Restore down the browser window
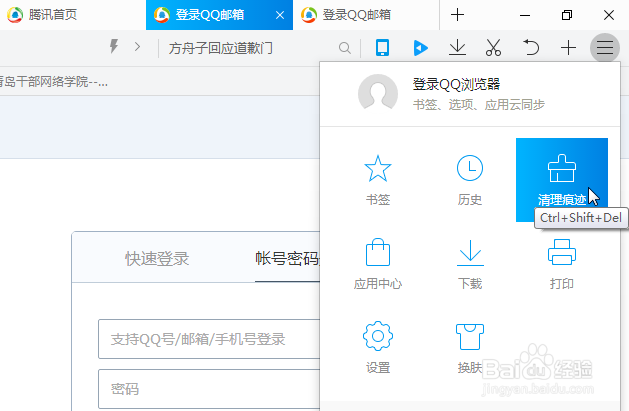Viewport: 629px width, 411px height. tap(567, 15)
